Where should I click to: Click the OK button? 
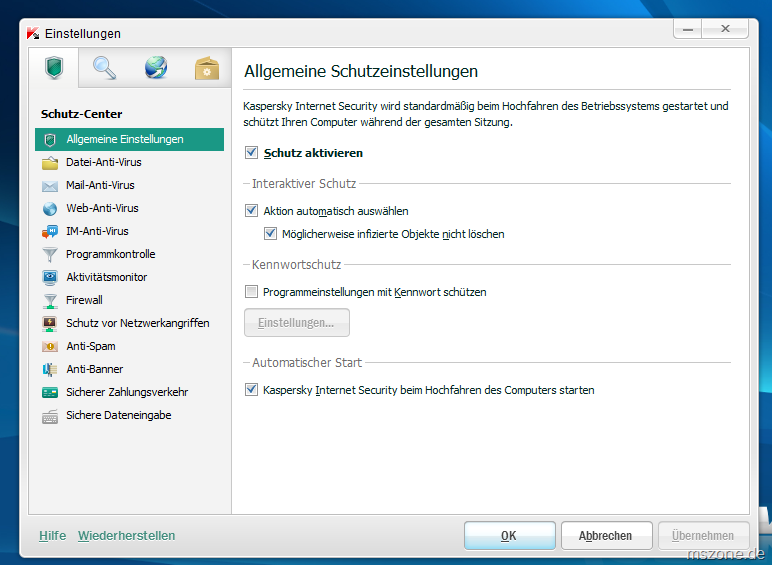[508, 536]
